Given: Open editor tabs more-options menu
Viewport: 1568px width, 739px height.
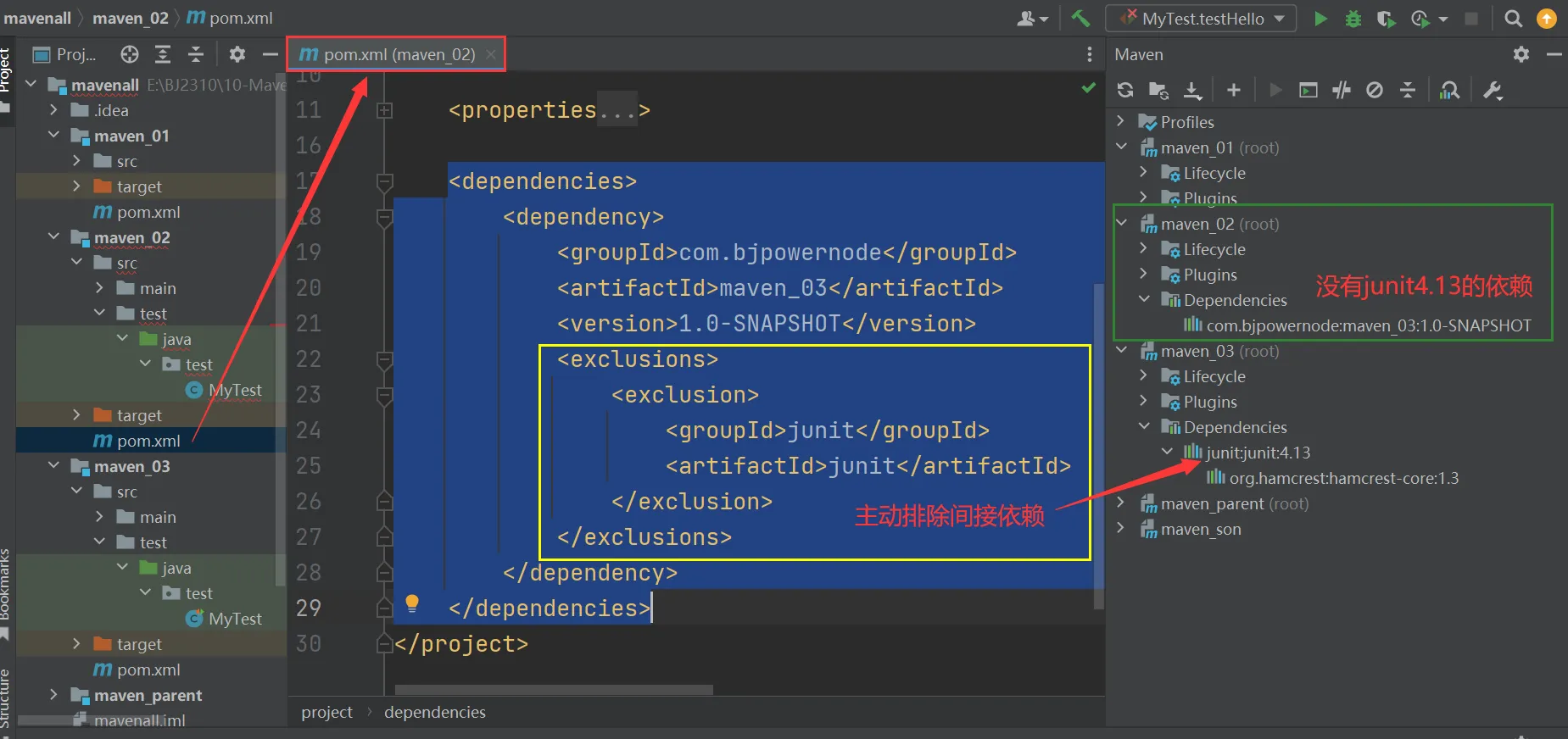Looking at the screenshot, I should pyautogui.click(x=1090, y=54).
